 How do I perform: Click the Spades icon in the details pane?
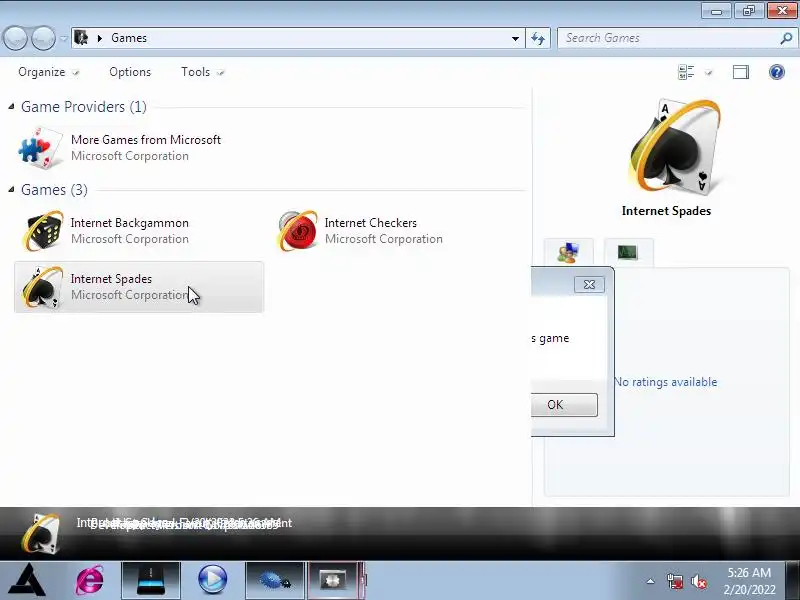click(41, 534)
